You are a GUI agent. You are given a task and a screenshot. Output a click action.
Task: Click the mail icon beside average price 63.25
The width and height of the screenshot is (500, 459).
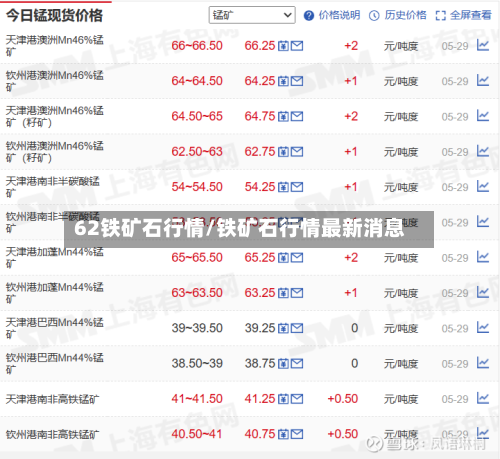297,293
